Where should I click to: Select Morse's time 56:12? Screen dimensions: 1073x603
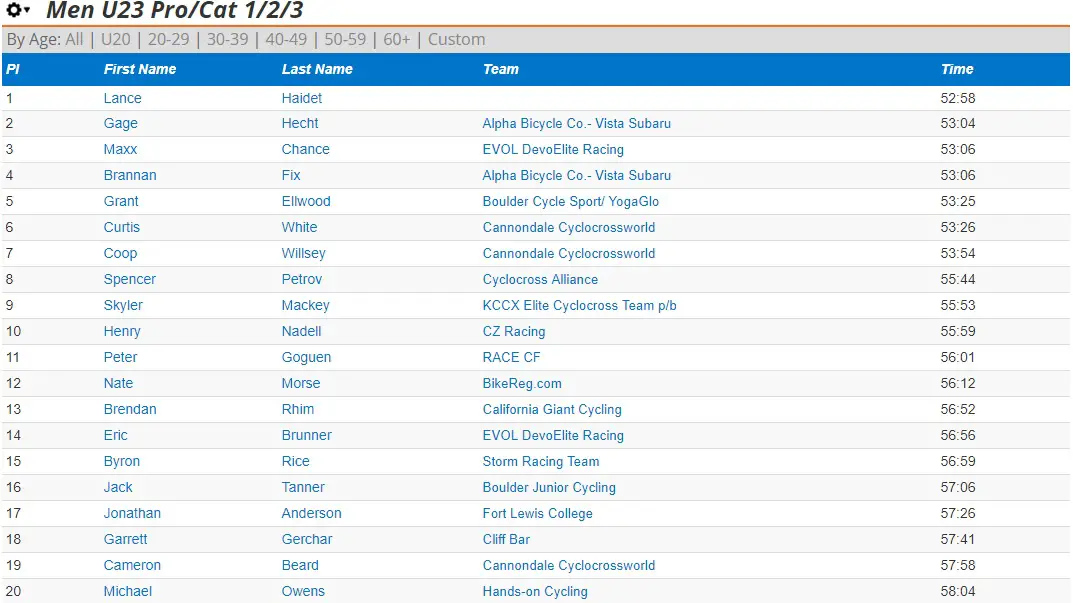click(x=958, y=384)
